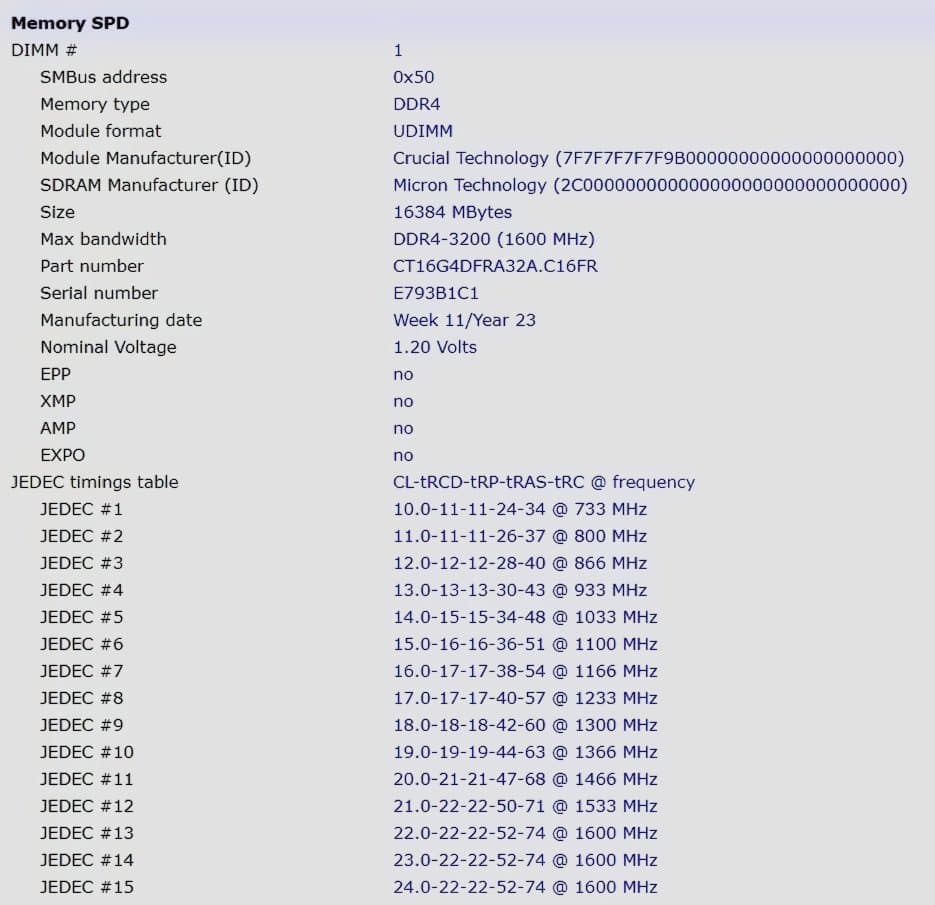
Task: Click the EPP row label
Action: pos(55,374)
